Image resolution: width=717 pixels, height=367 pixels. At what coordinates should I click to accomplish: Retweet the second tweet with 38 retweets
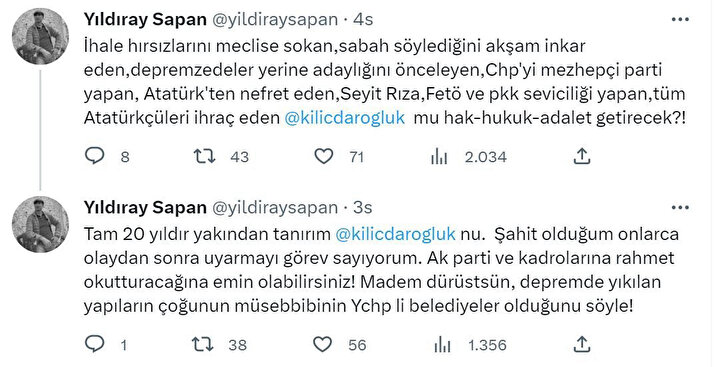pyautogui.click(x=203, y=344)
